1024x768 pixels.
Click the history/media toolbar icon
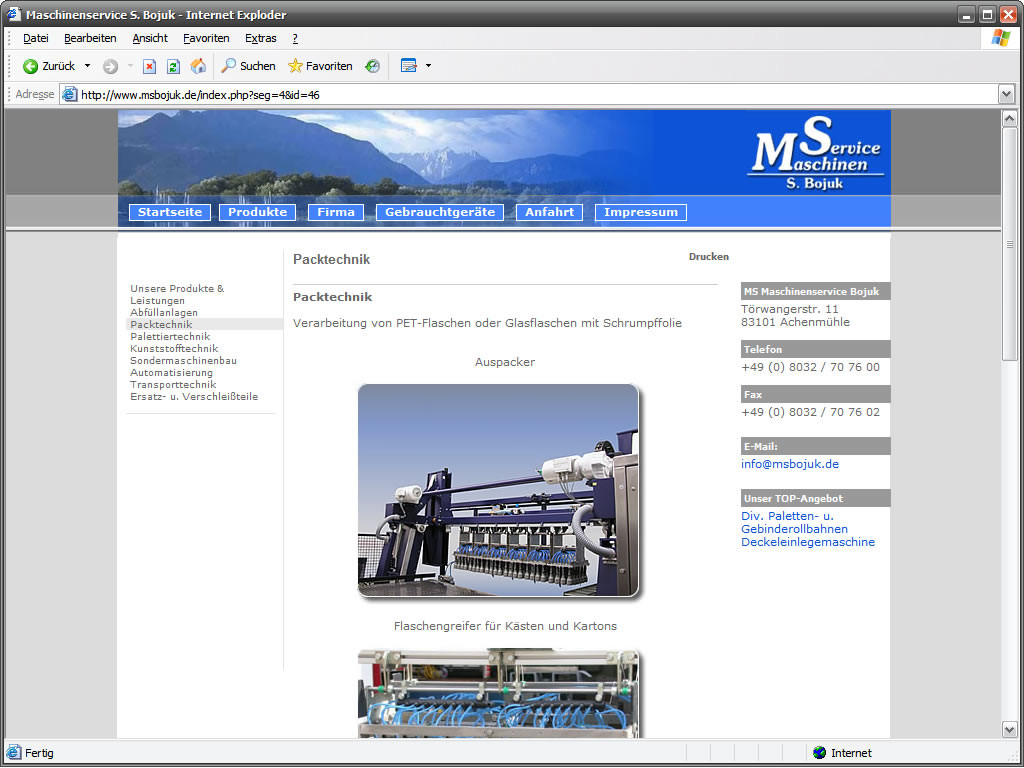372,66
